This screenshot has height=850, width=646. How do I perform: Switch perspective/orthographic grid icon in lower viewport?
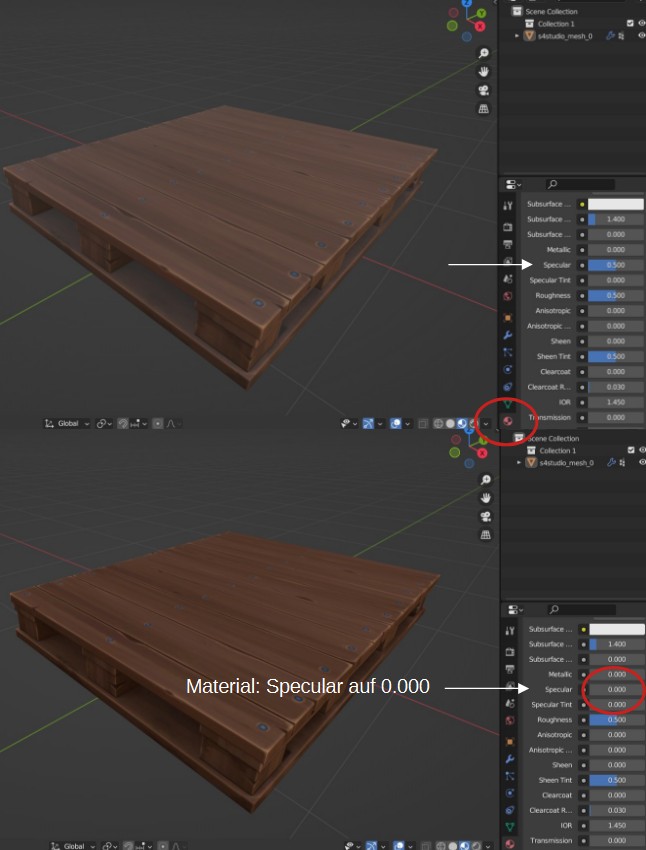pyautogui.click(x=486, y=535)
